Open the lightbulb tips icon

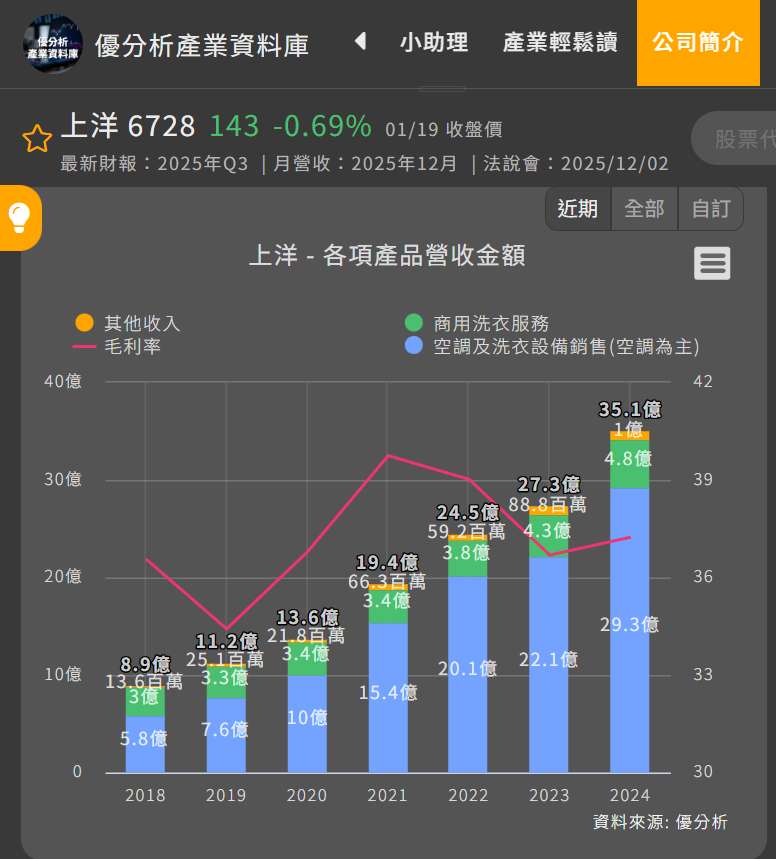click(20, 217)
